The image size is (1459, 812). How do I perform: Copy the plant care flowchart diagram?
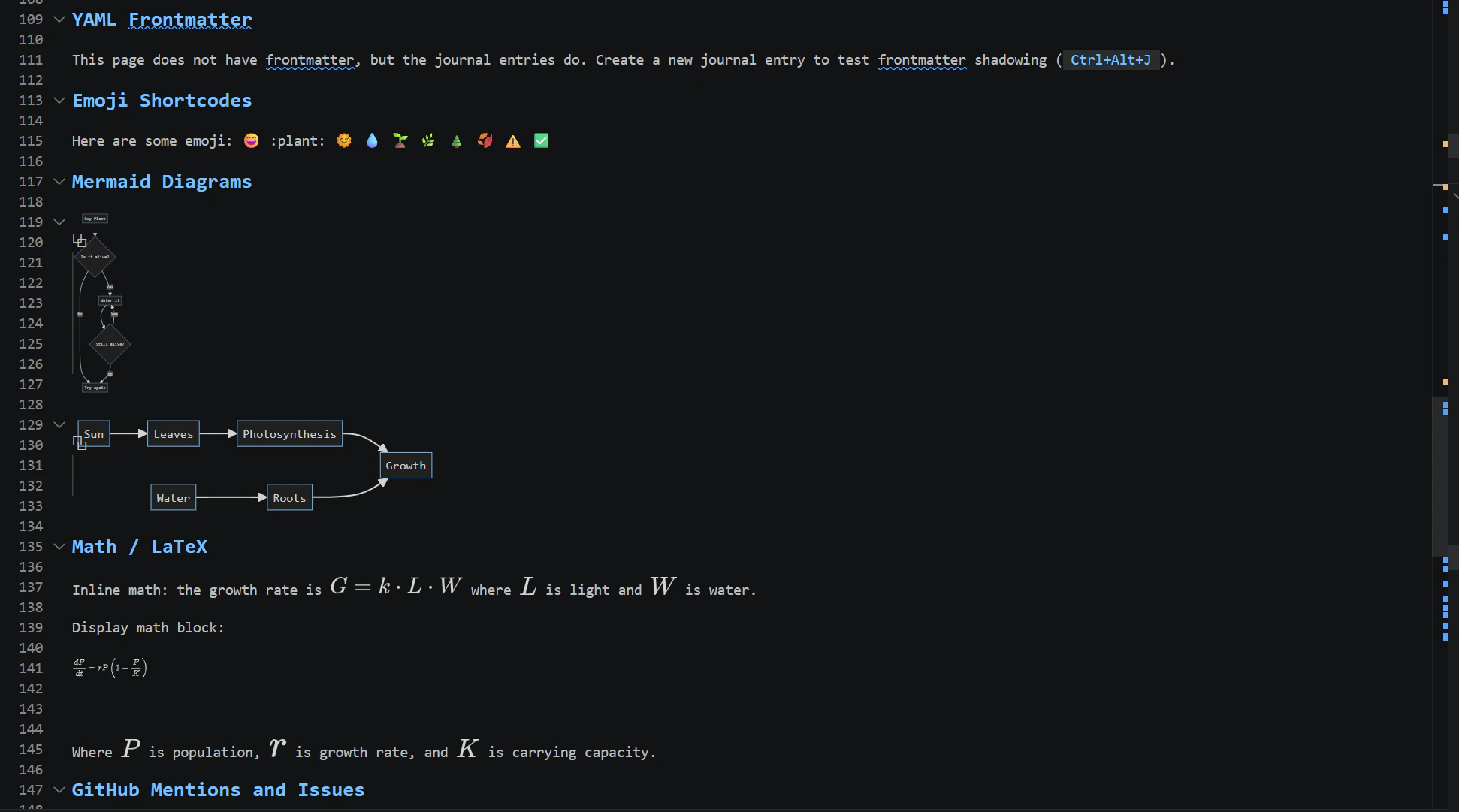pos(80,240)
